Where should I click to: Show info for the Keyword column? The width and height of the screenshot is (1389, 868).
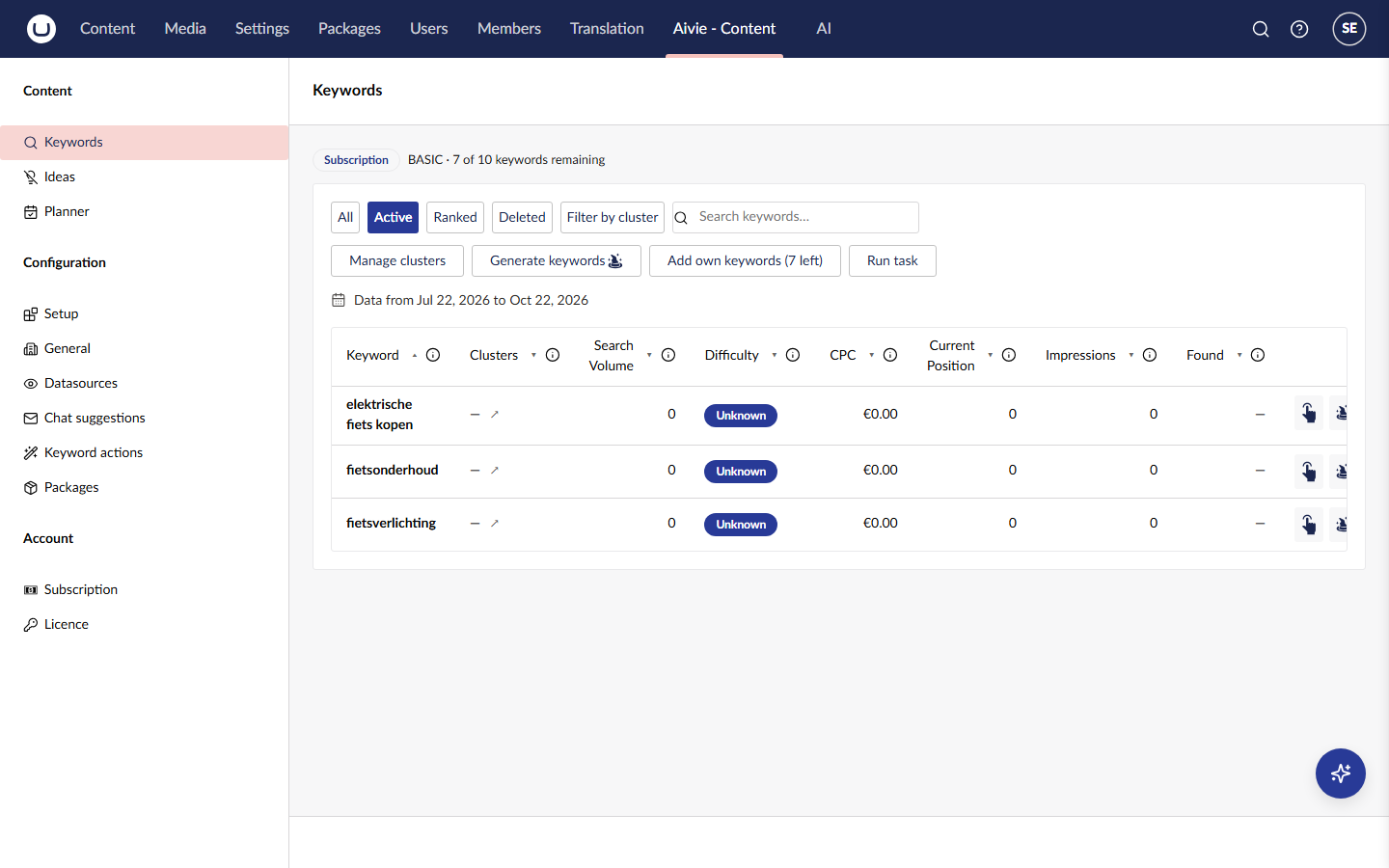coord(433,355)
